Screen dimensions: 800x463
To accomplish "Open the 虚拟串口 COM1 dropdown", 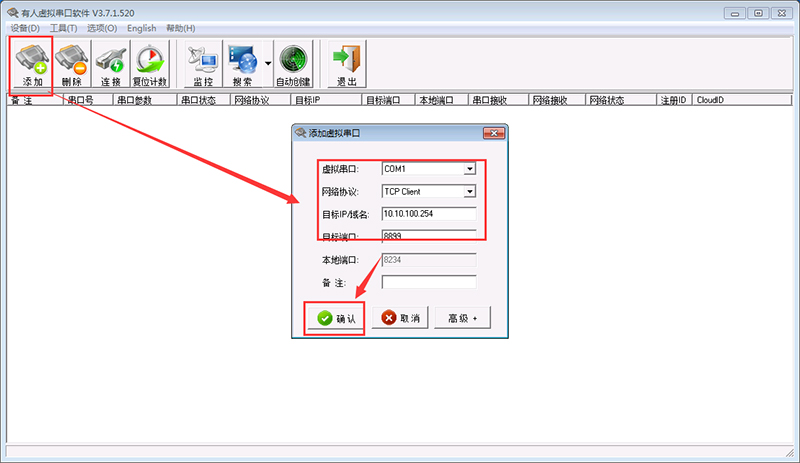I will (469, 169).
